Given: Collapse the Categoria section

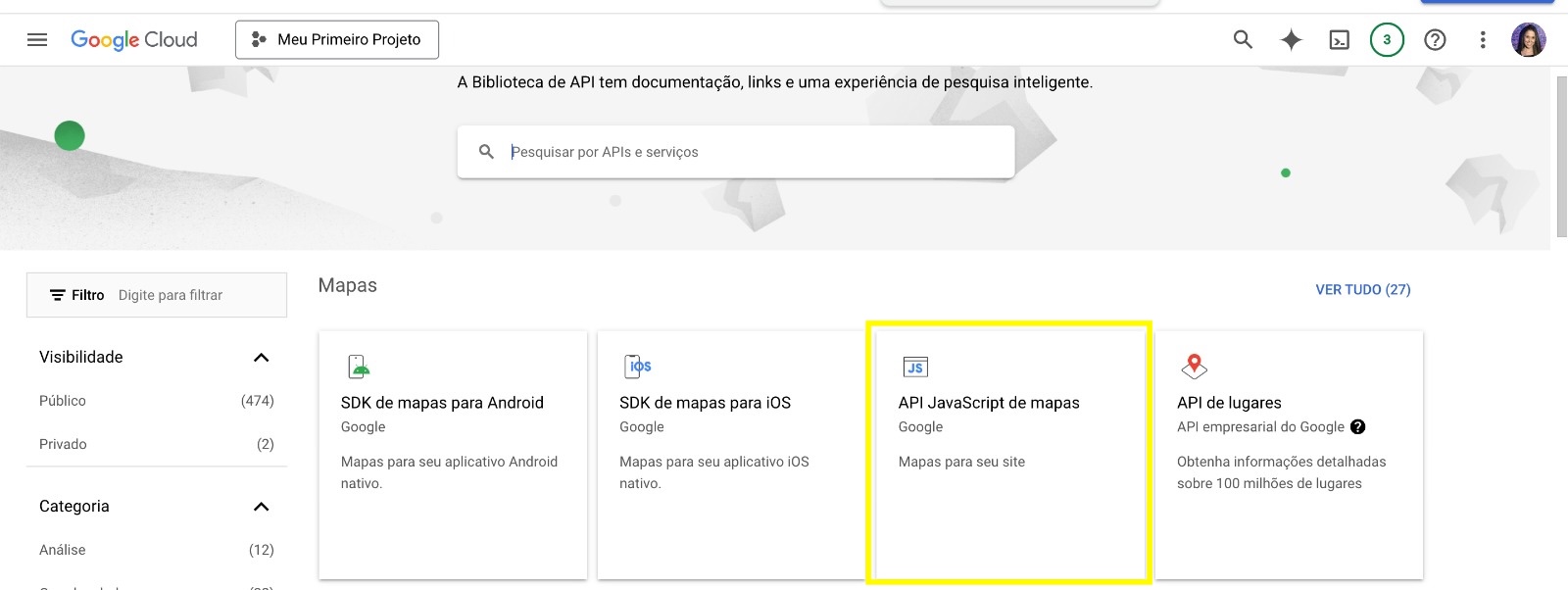Looking at the screenshot, I should tap(261, 507).
